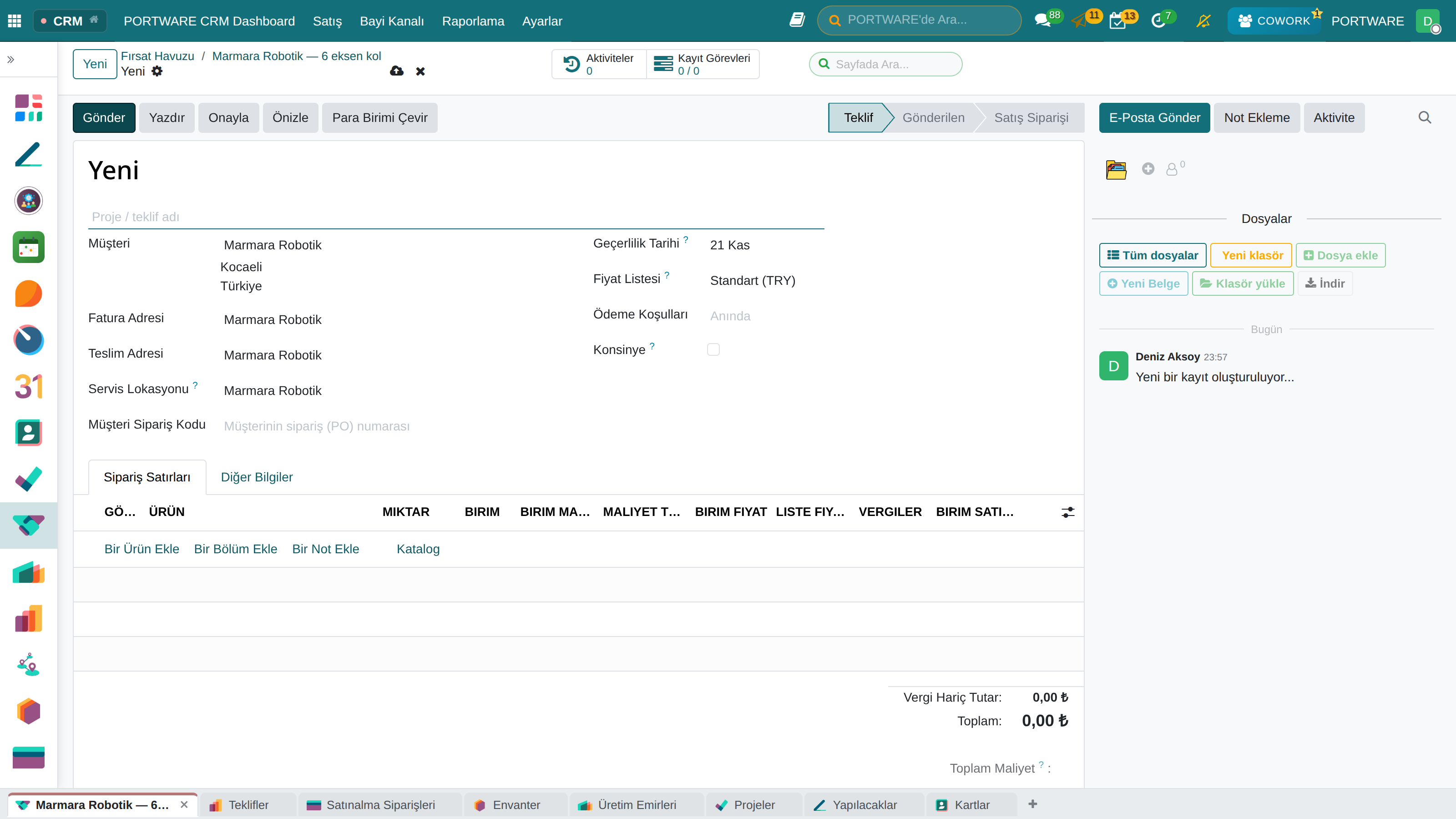Click the Bir Ürün Ekle link
This screenshot has height=819, width=1456.
pos(142,549)
